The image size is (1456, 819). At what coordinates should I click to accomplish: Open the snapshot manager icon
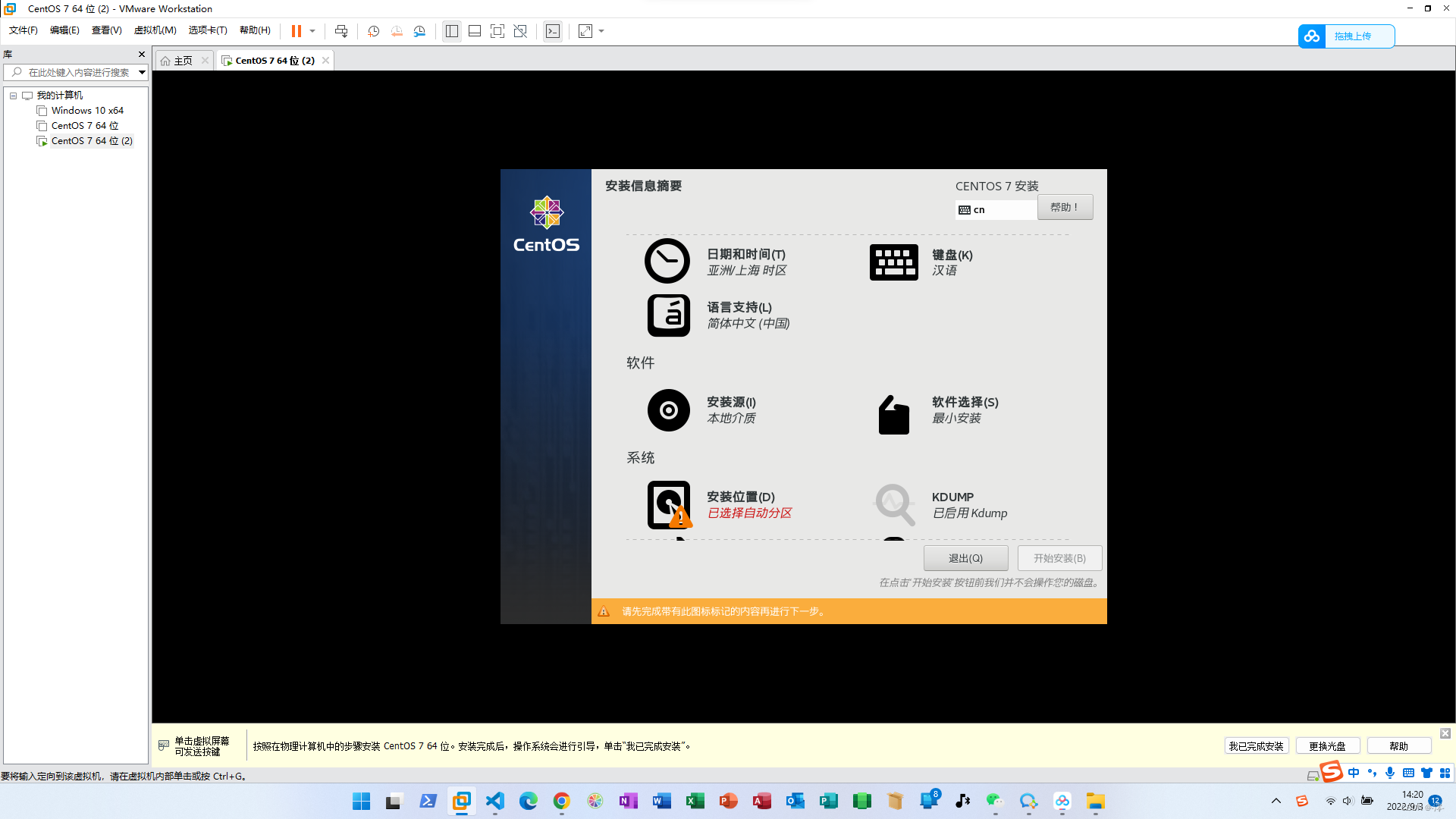click(420, 31)
